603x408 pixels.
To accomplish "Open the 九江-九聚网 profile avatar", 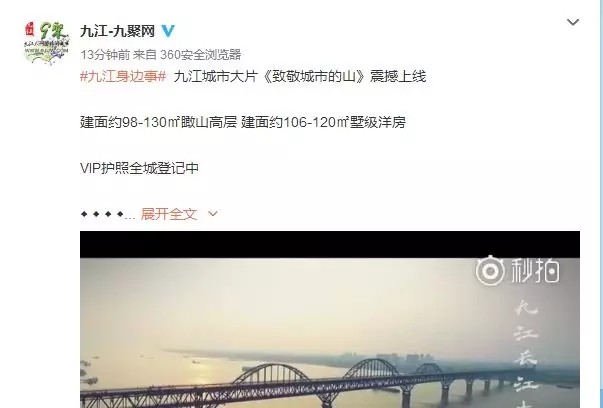I will [46, 43].
